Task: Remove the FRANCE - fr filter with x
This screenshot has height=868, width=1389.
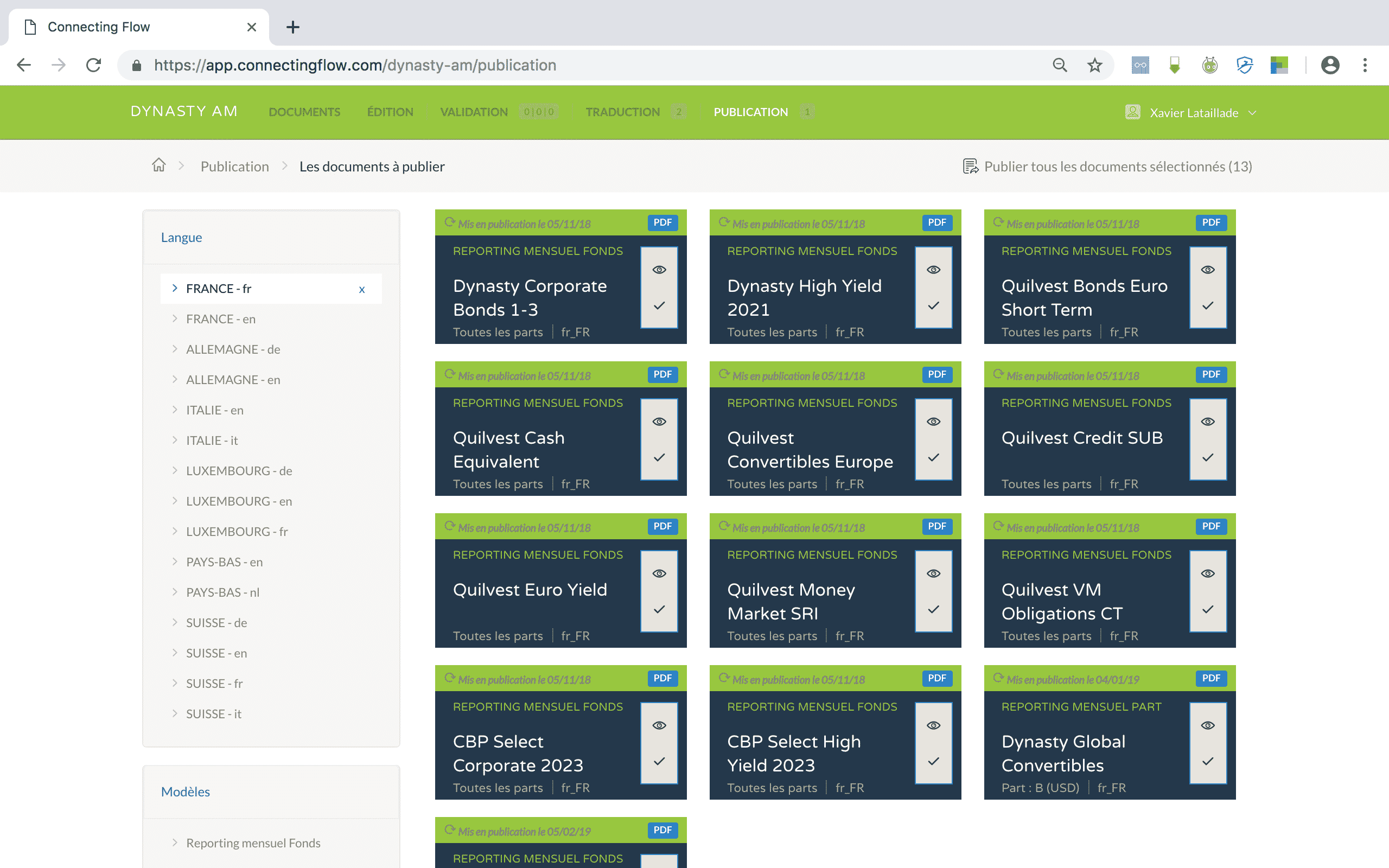Action: pos(361,289)
